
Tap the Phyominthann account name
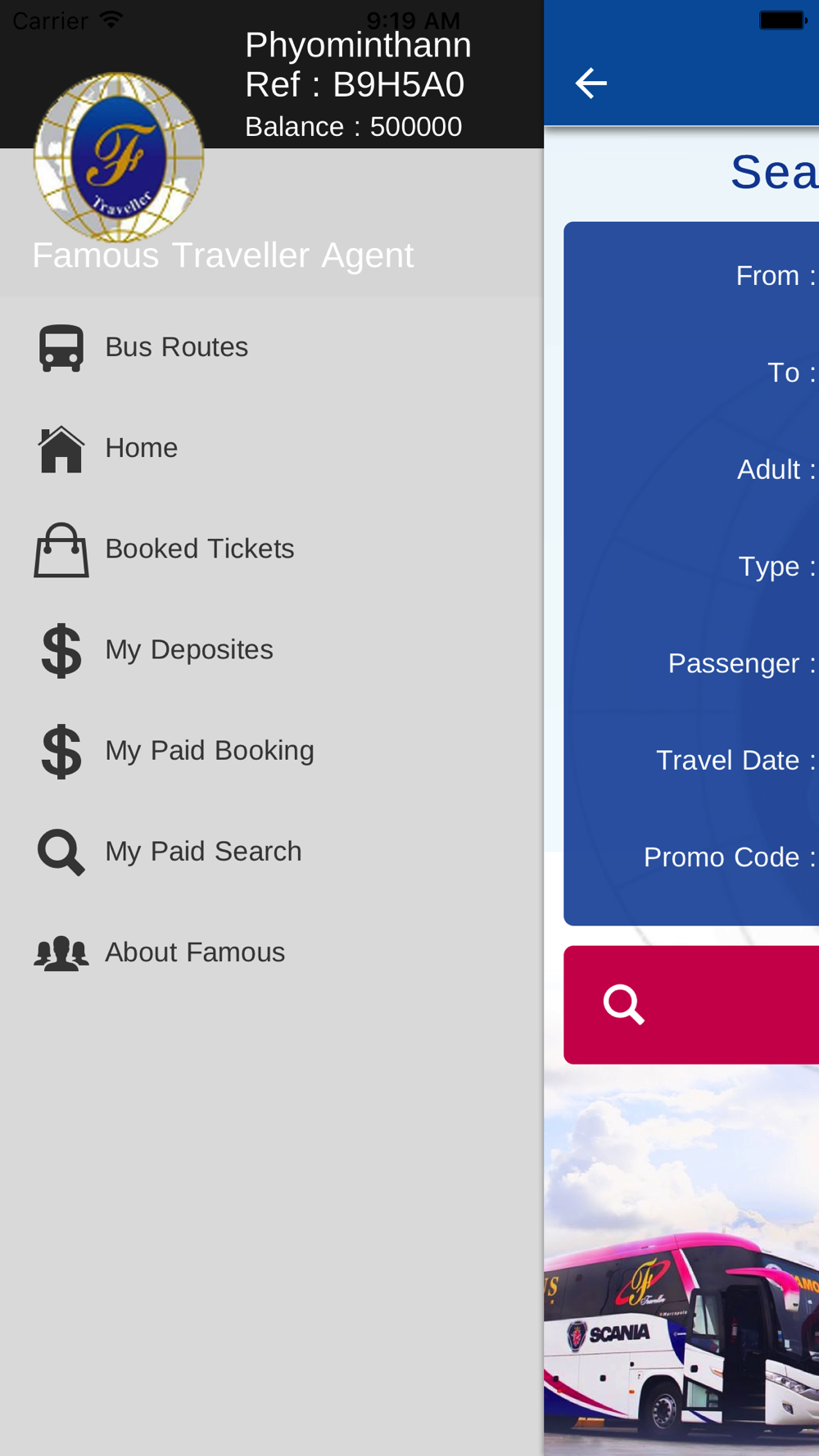point(358,46)
